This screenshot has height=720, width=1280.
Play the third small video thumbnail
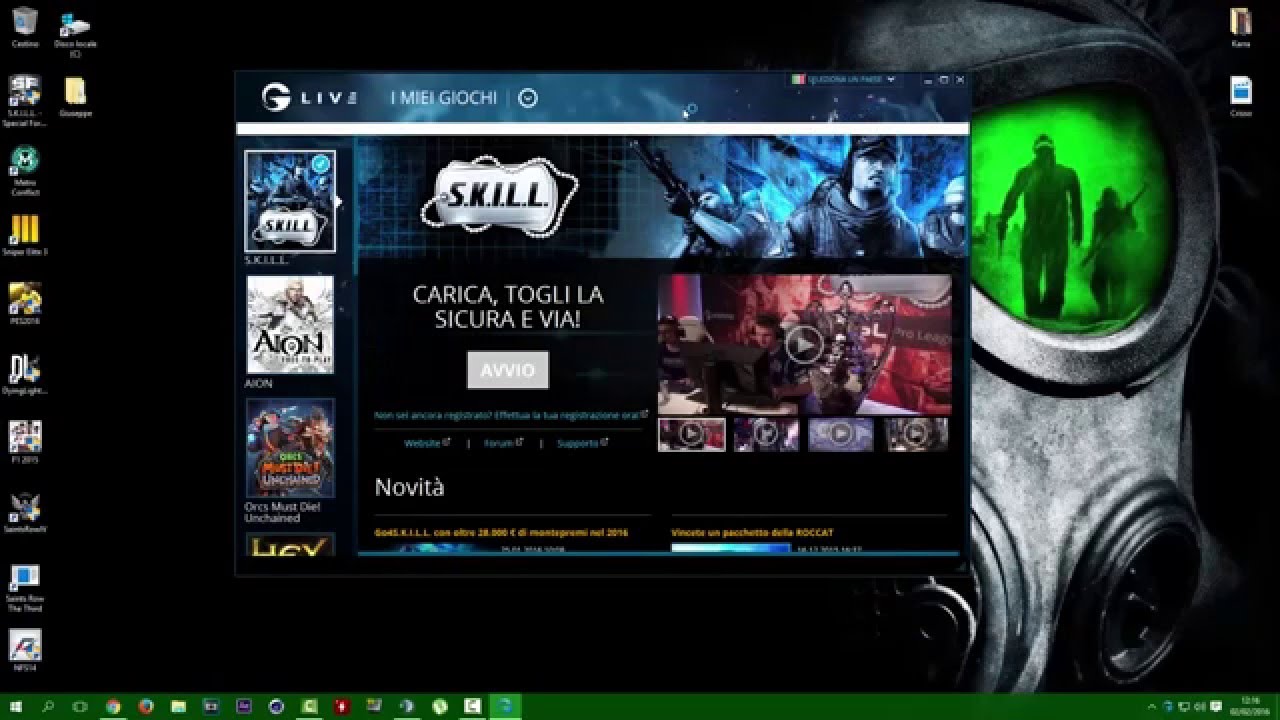[841, 434]
